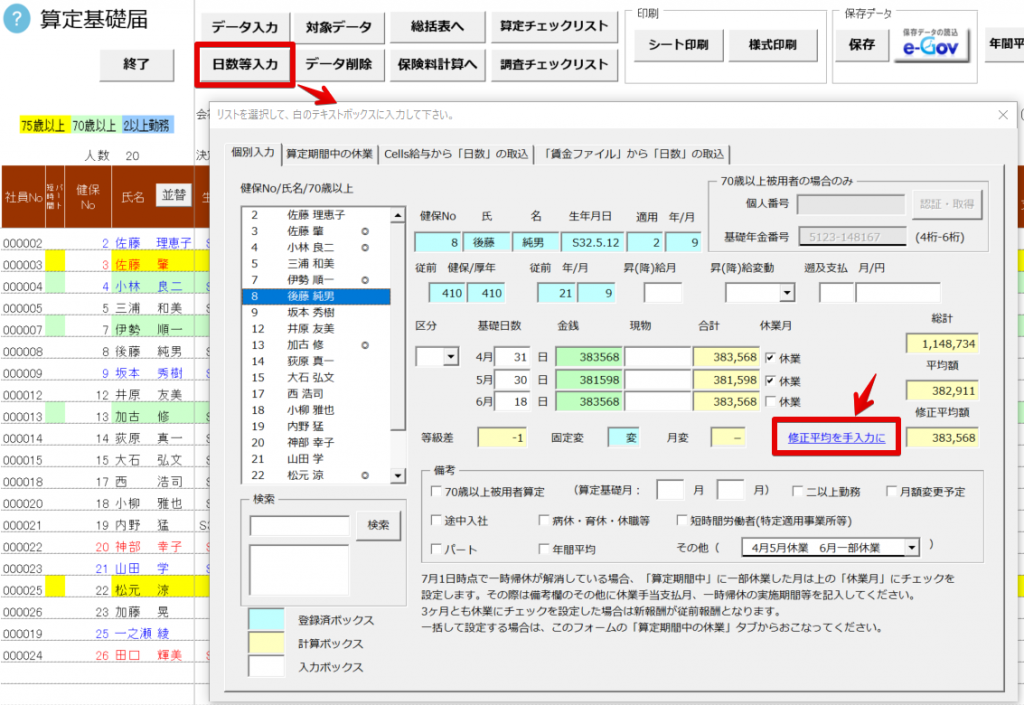Click the 対象データ button
Viewport: 1024px width, 705px height.
tap(339, 27)
